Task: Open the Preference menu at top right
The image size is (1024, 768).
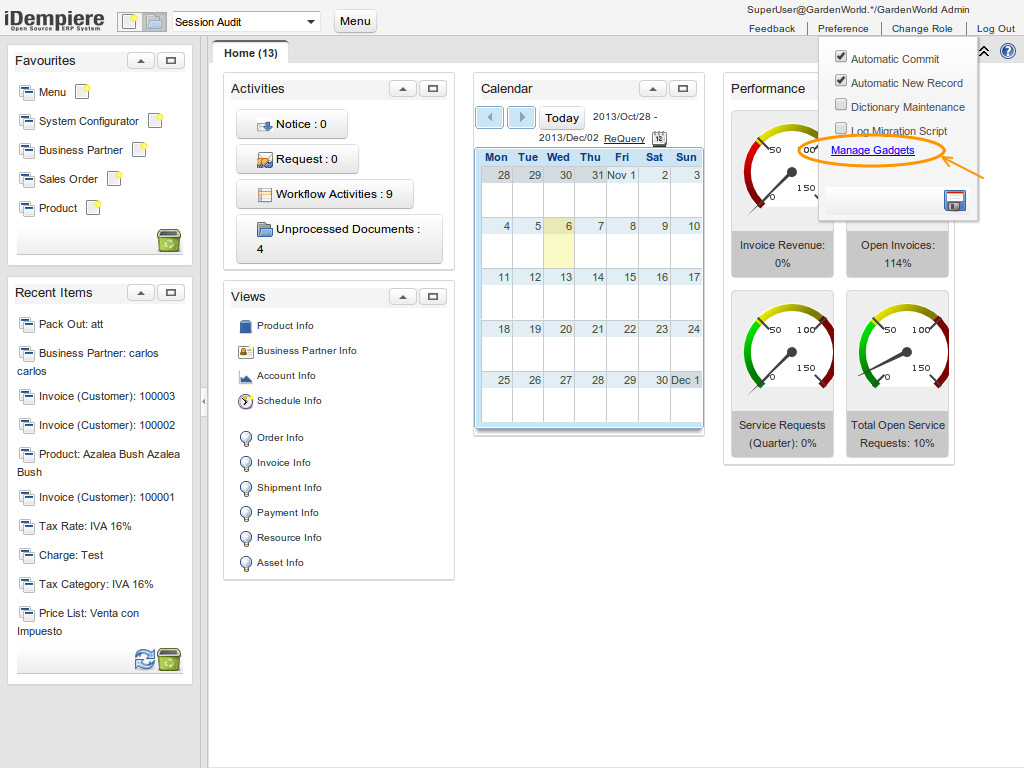Action: (x=843, y=28)
